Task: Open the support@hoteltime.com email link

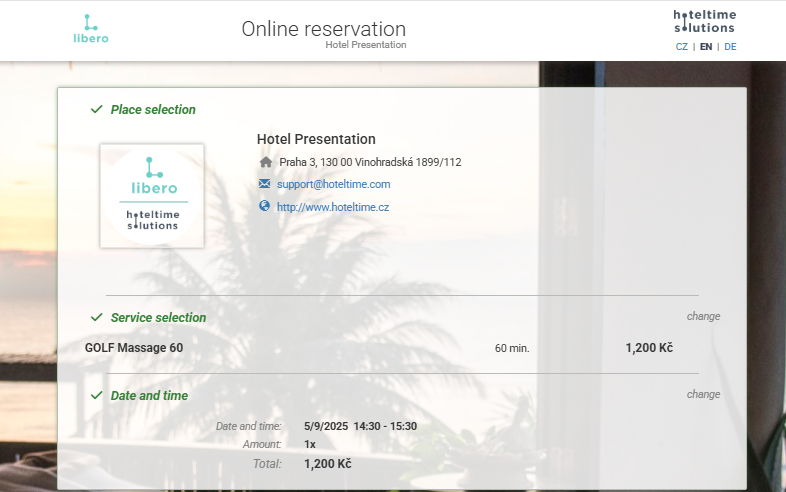Action: coord(333,184)
